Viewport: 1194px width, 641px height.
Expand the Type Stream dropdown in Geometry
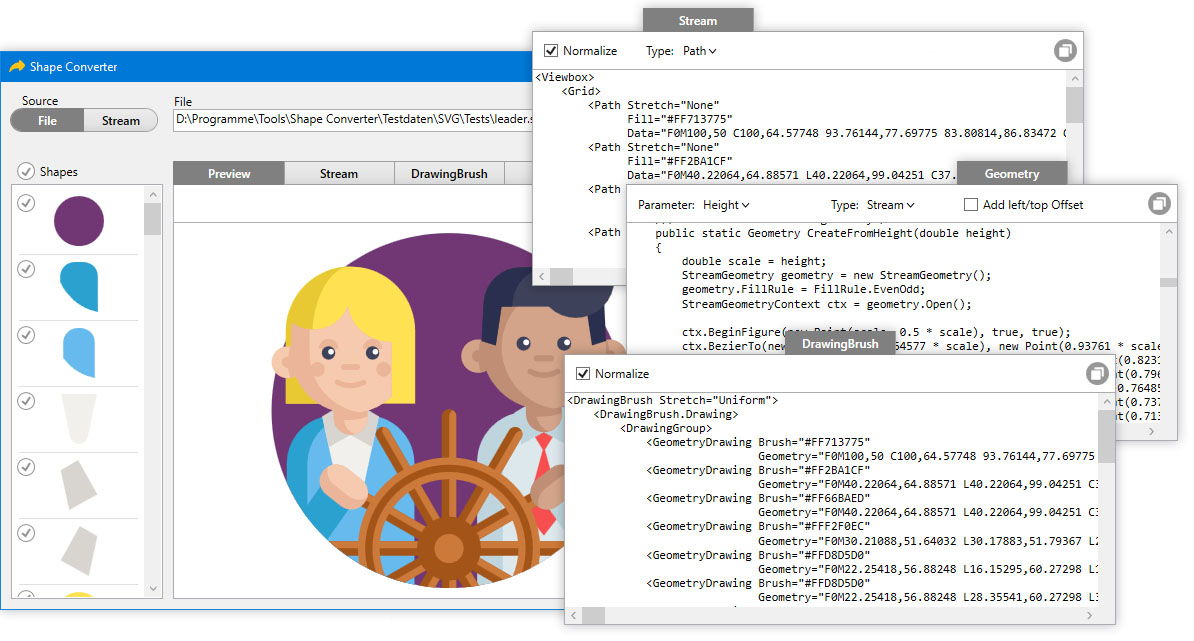pyautogui.click(x=890, y=205)
